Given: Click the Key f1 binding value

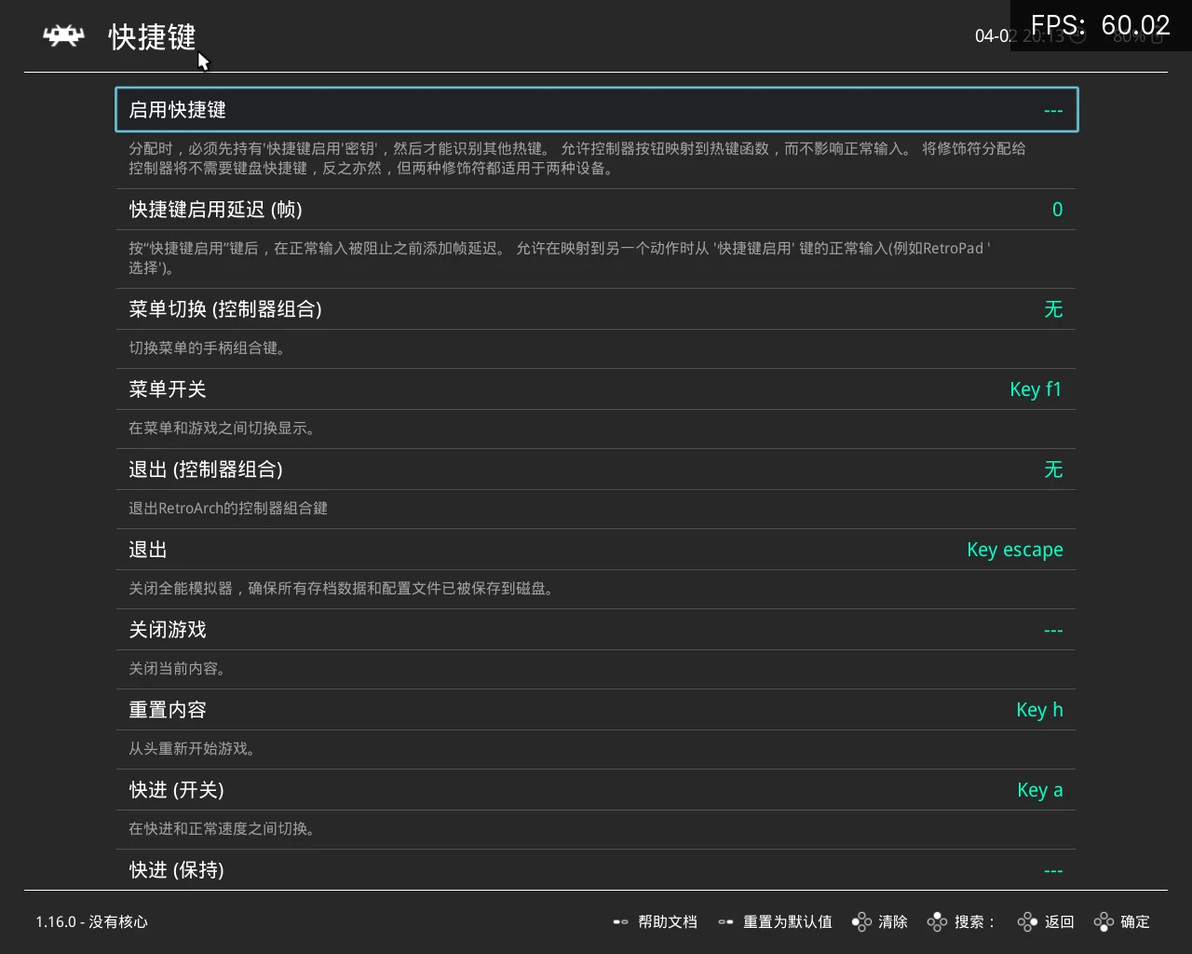Looking at the screenshot, I should (1035, 390).
